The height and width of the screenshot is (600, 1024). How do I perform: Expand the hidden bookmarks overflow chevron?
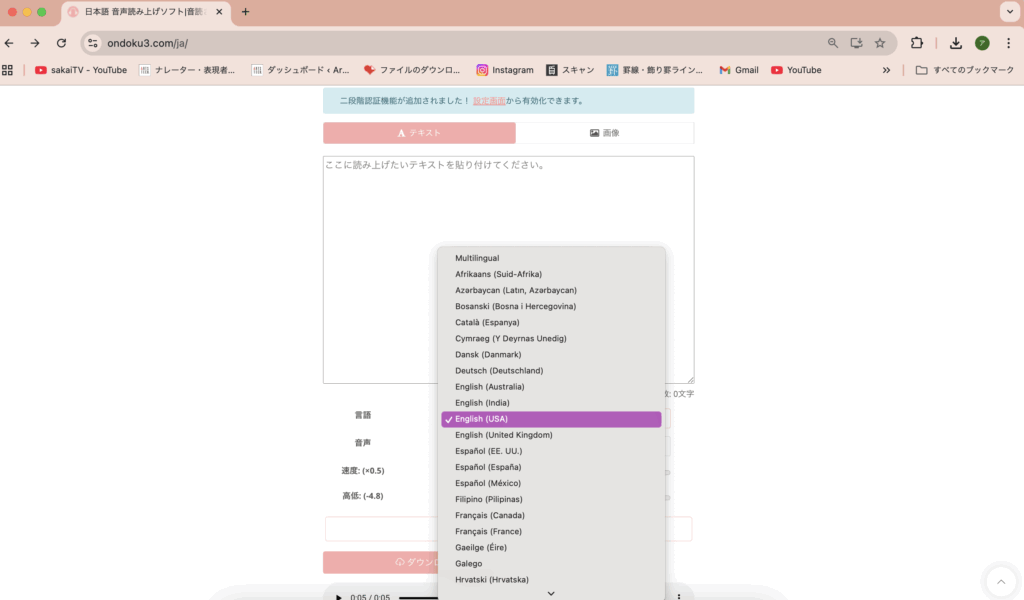point(886,70)
